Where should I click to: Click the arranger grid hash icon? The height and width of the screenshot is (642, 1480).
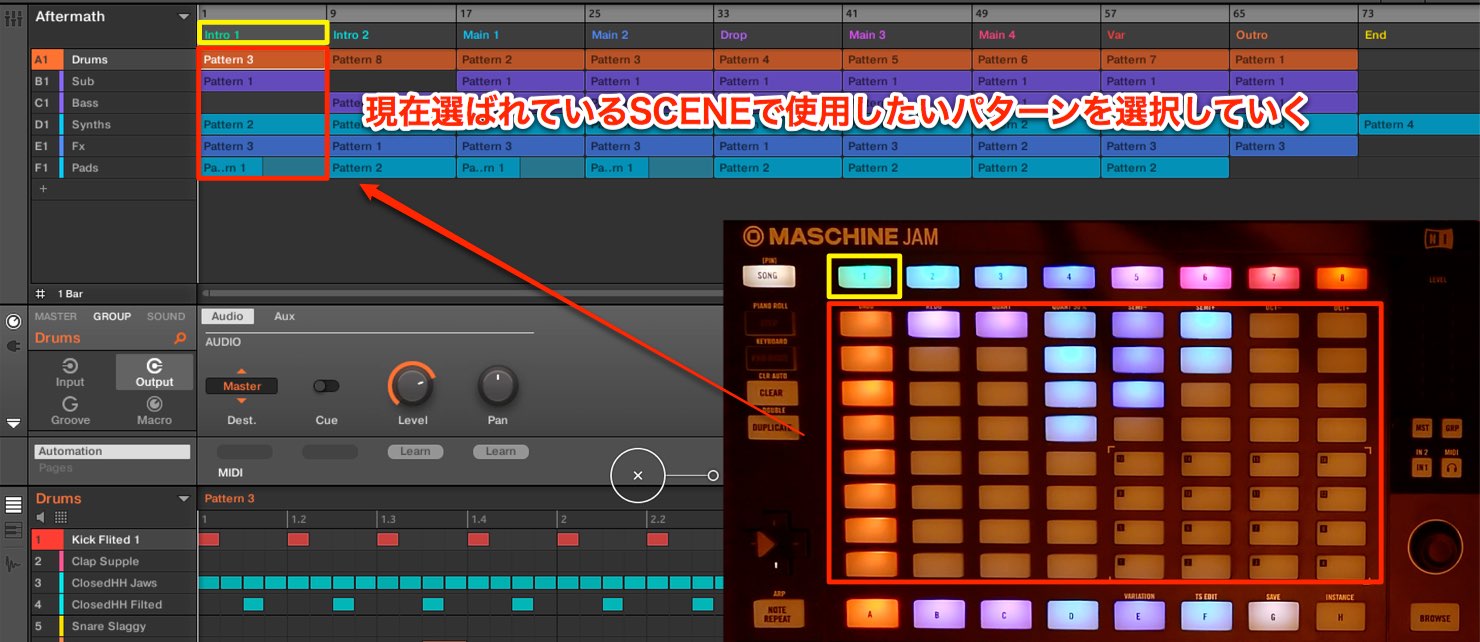click(x=40, y=294)
